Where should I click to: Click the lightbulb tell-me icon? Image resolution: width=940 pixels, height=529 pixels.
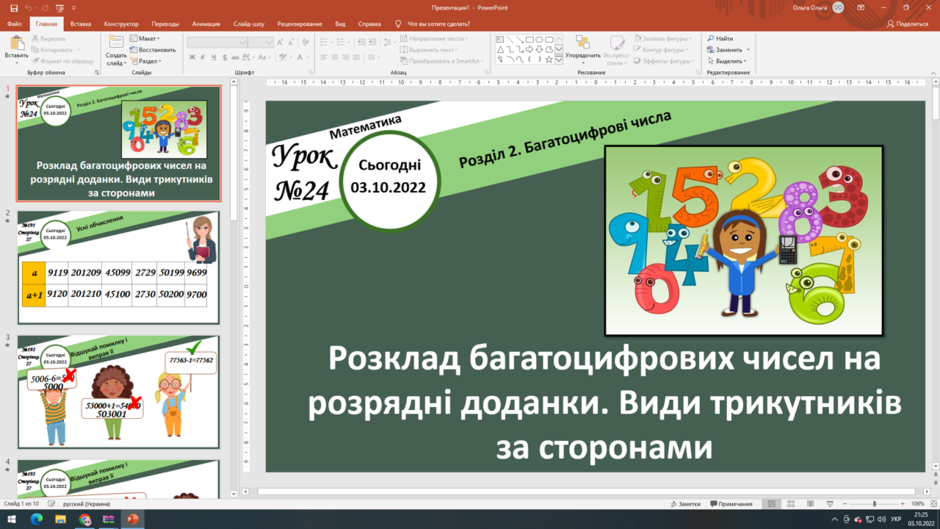(398, 24)
